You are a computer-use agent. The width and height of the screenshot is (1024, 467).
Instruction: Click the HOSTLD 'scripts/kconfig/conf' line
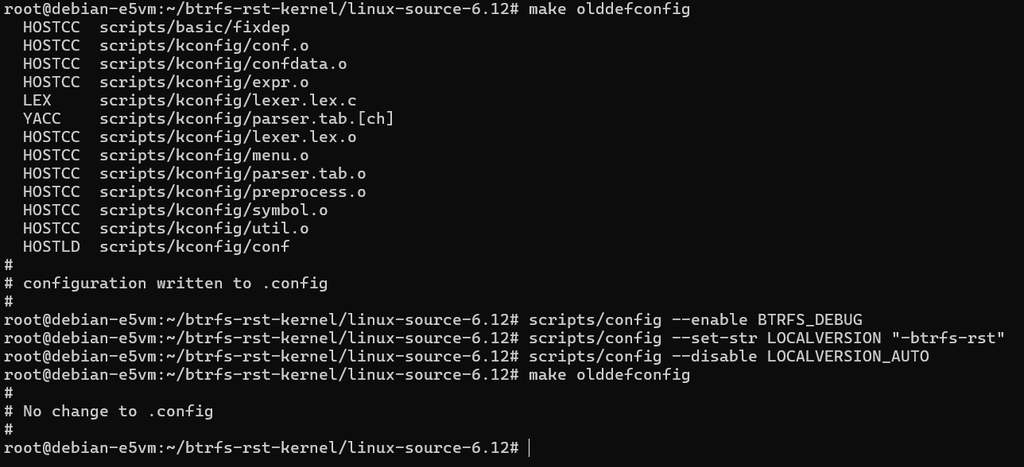click(x=156, y=247)
